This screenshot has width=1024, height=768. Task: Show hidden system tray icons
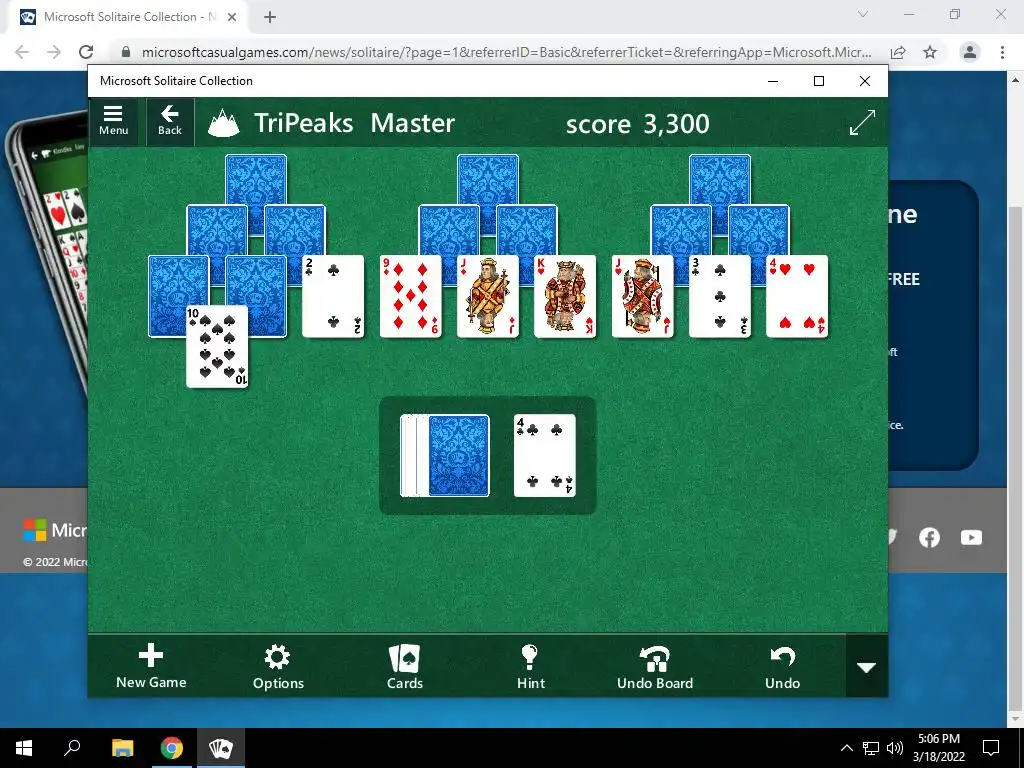tap(846, 748)
